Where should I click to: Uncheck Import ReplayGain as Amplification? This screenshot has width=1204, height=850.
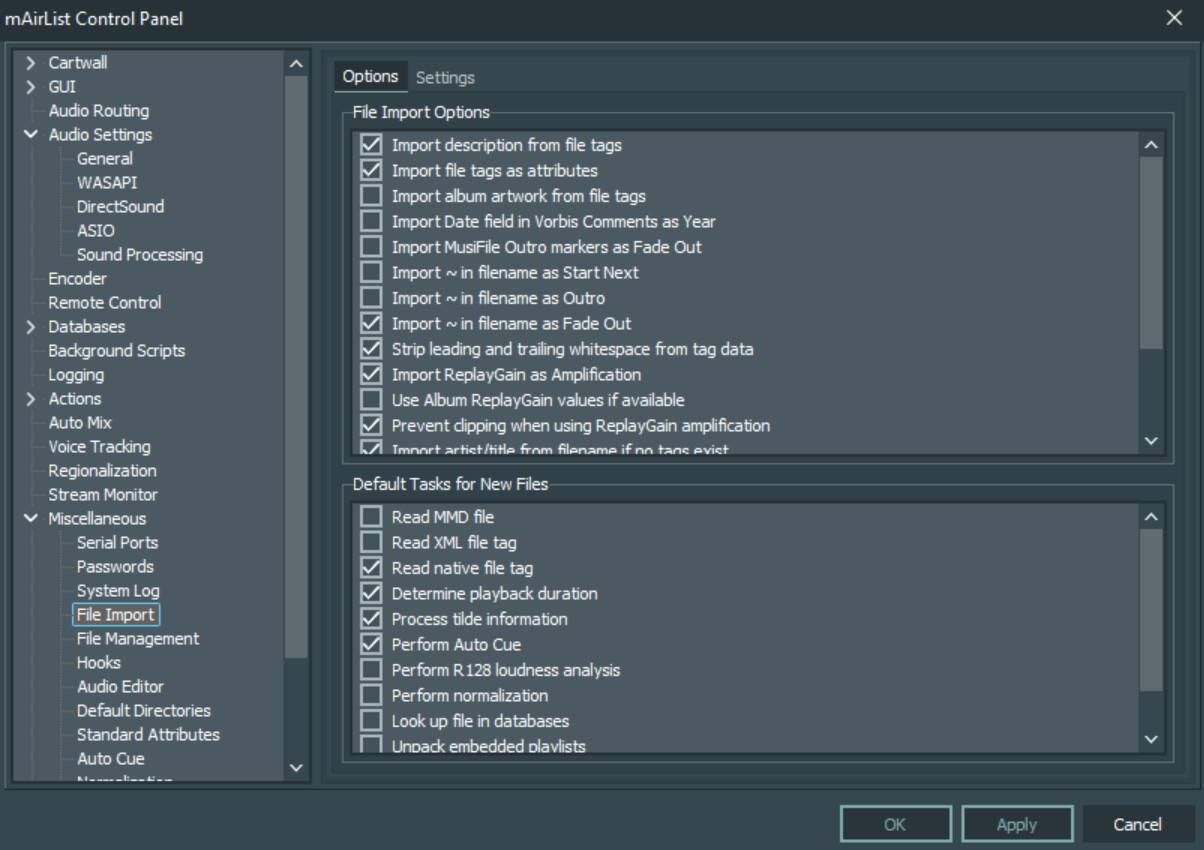tap(371, 374)
